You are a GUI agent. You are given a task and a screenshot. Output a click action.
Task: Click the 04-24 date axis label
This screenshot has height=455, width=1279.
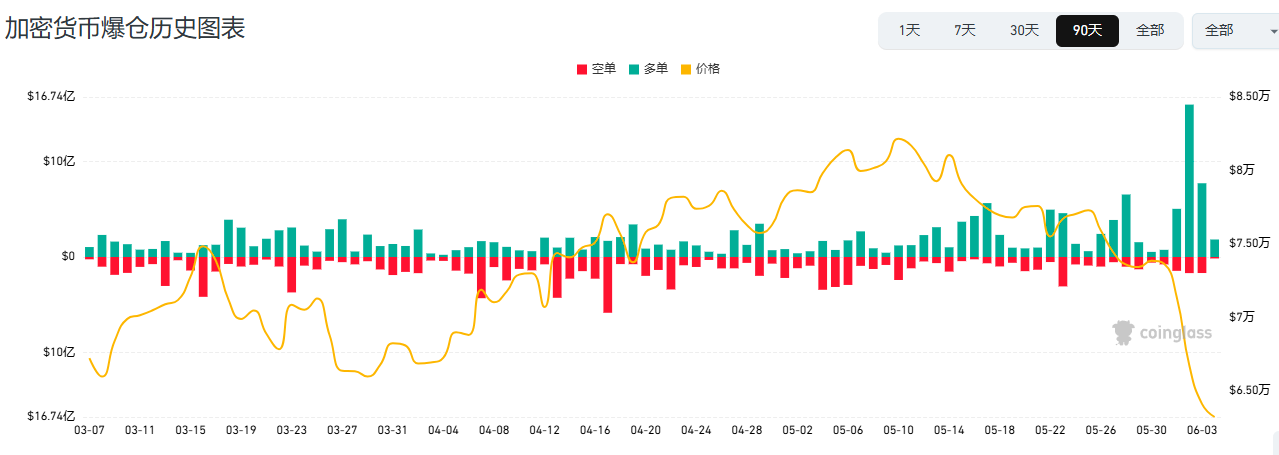pos(696,430)
